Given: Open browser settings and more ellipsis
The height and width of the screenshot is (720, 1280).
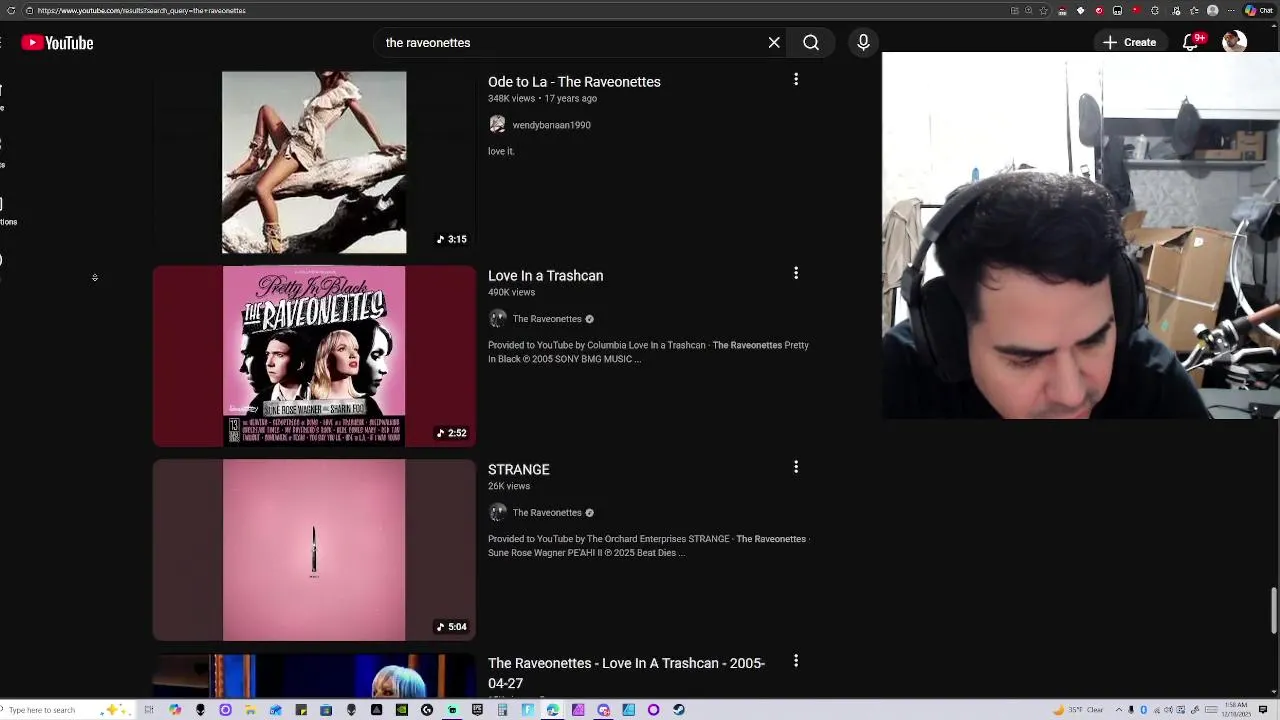Looking at the screenshot, I should (x=1231, y=10).
